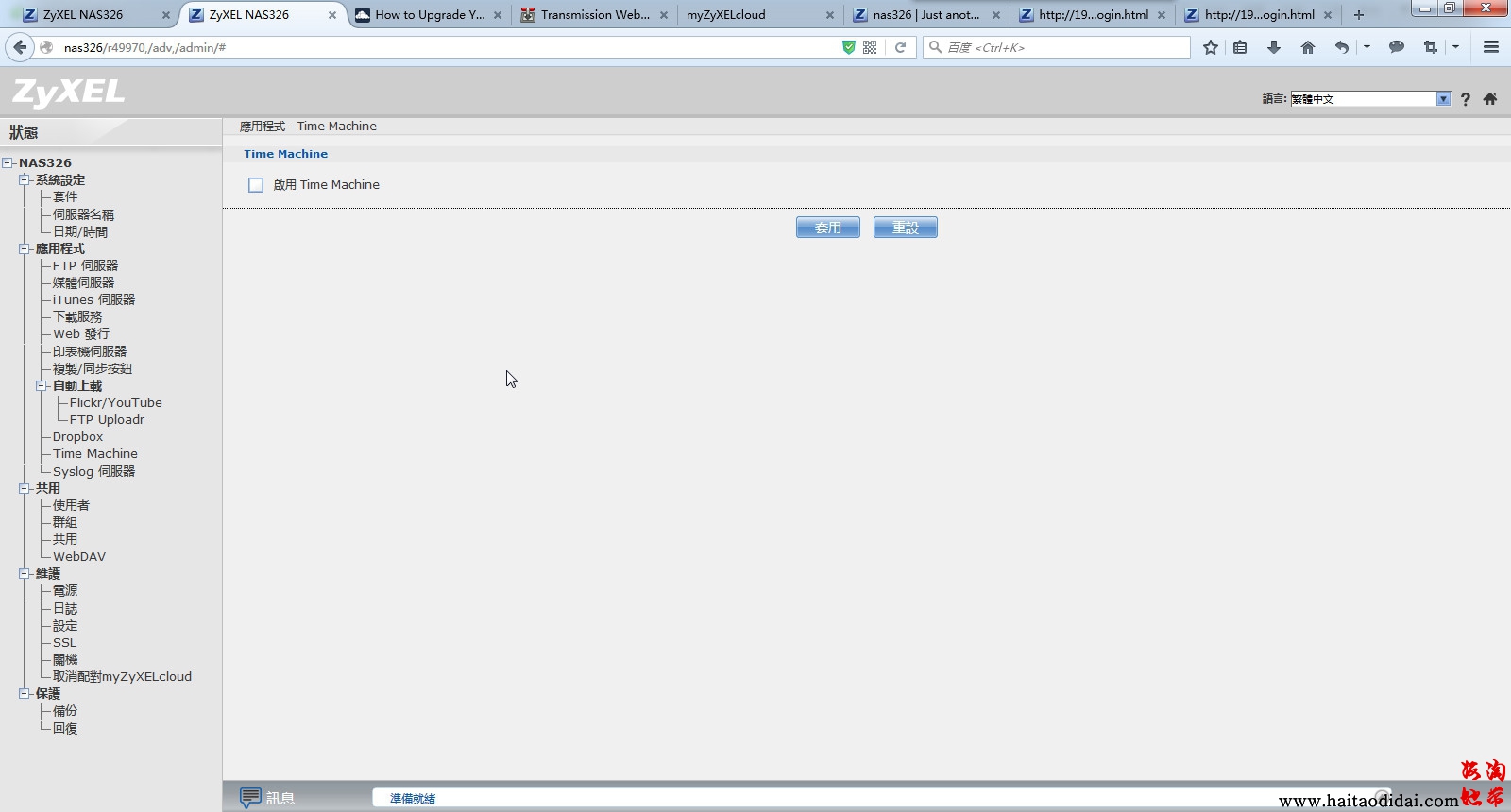This screenshot has height=812, width=1511.
Task: Open the Firefox downloads arrow icon
Action: point(1274,47)
